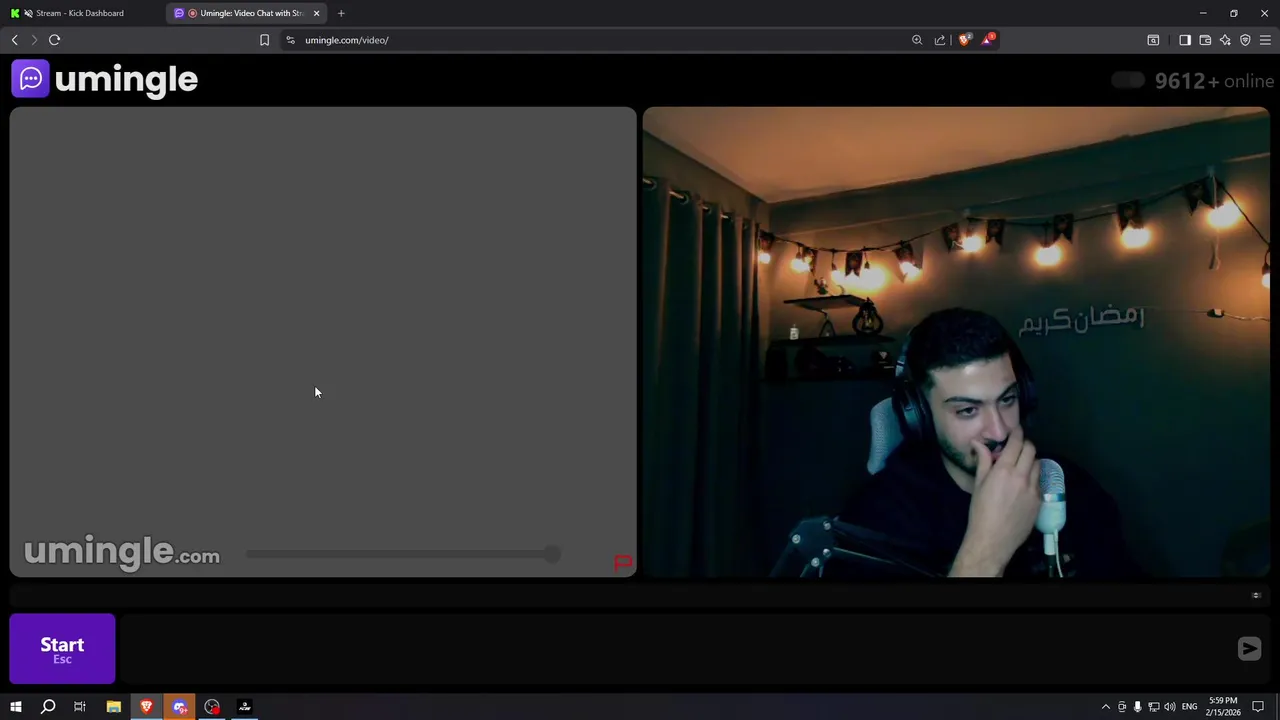Open recording app with red dot on taskbar
The width and height of the screenshot is (1280, 720).
pyautogui.click(x=212, y=707)
